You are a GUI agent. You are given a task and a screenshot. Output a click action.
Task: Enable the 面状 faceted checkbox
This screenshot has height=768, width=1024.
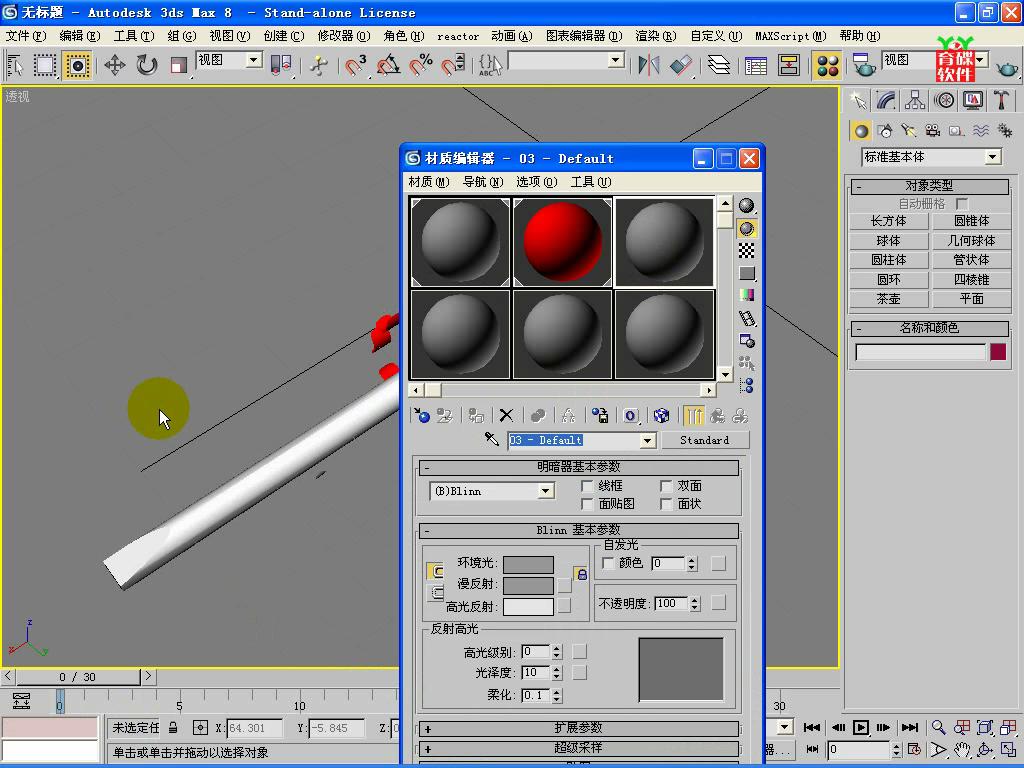665,504
